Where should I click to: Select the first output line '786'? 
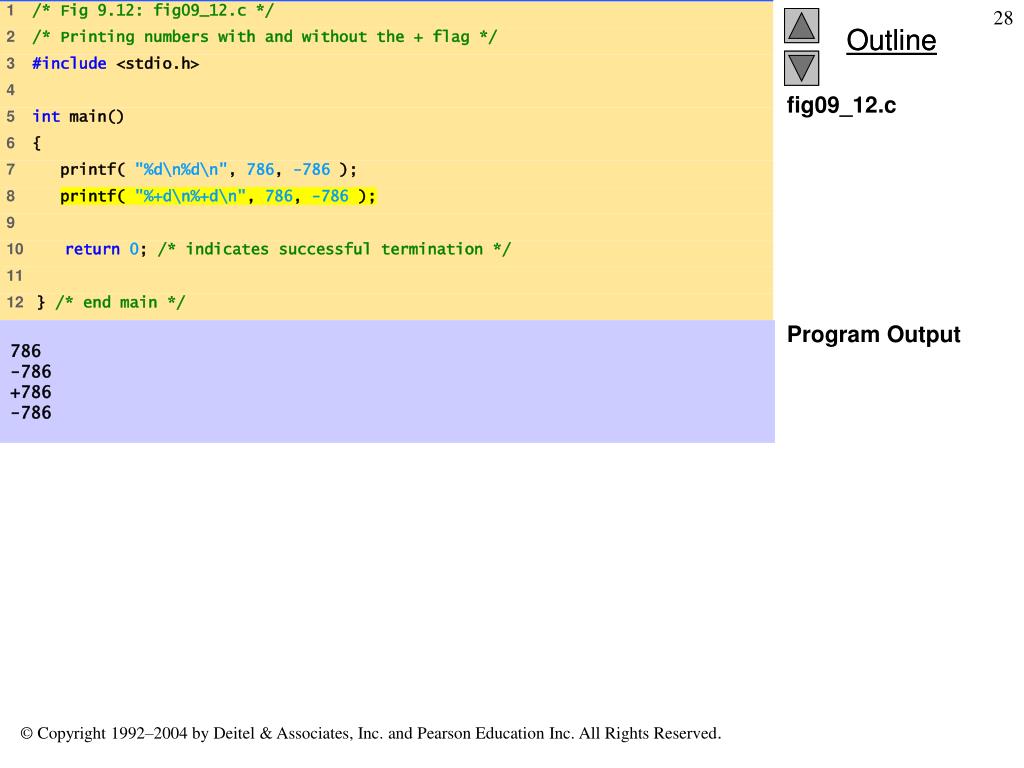[x=25, y=351]
